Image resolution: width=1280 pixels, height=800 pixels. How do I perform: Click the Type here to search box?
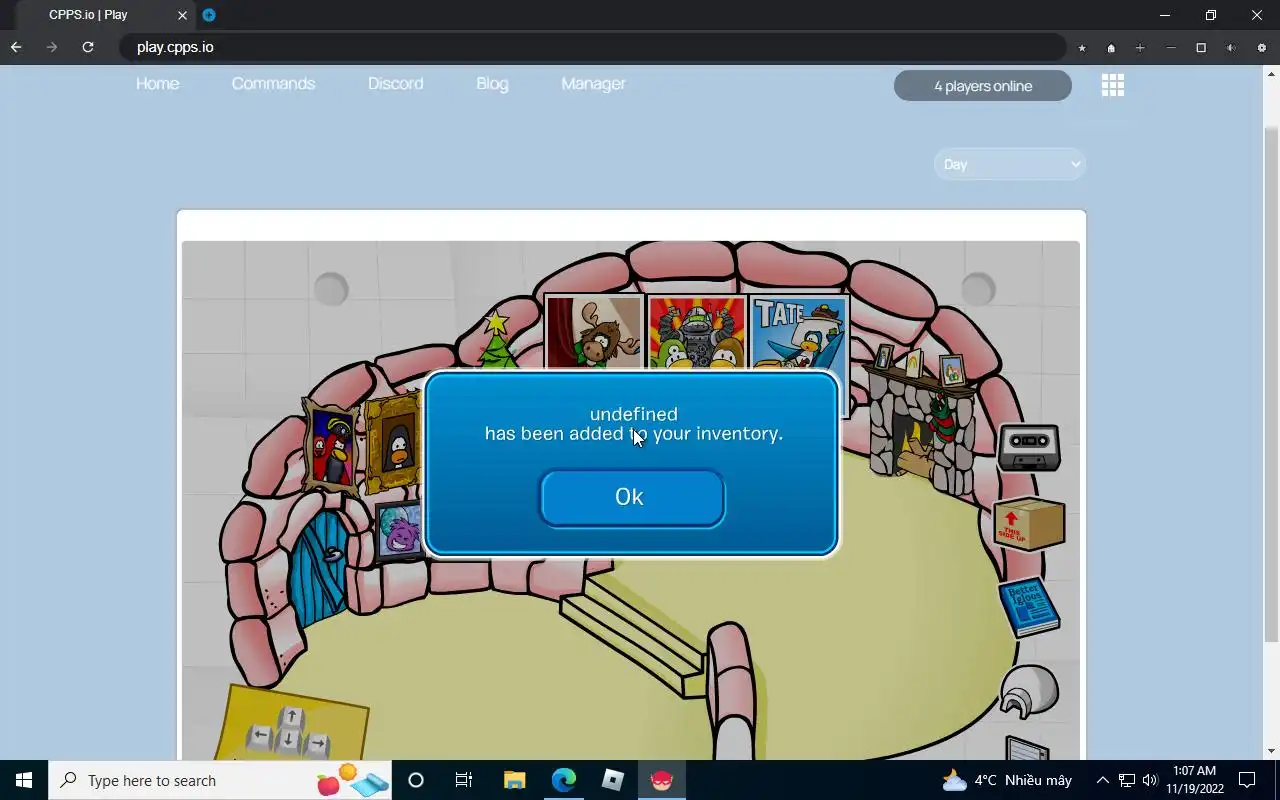click(x=220, y=780)
